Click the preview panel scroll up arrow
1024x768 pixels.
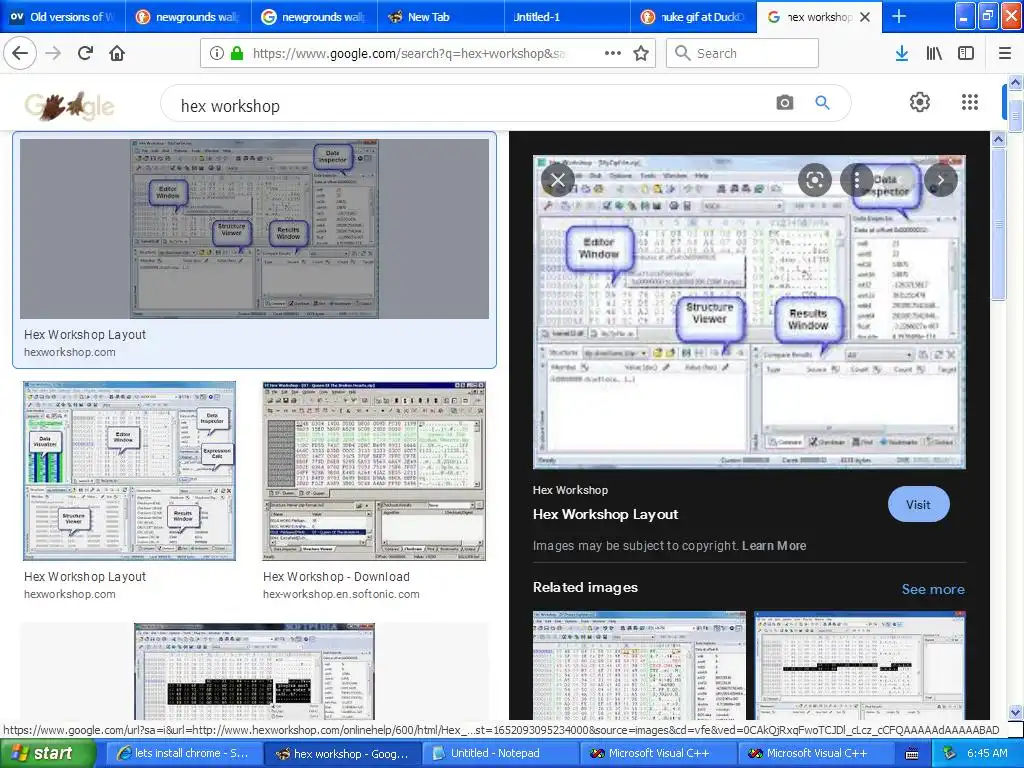[998, 139]
